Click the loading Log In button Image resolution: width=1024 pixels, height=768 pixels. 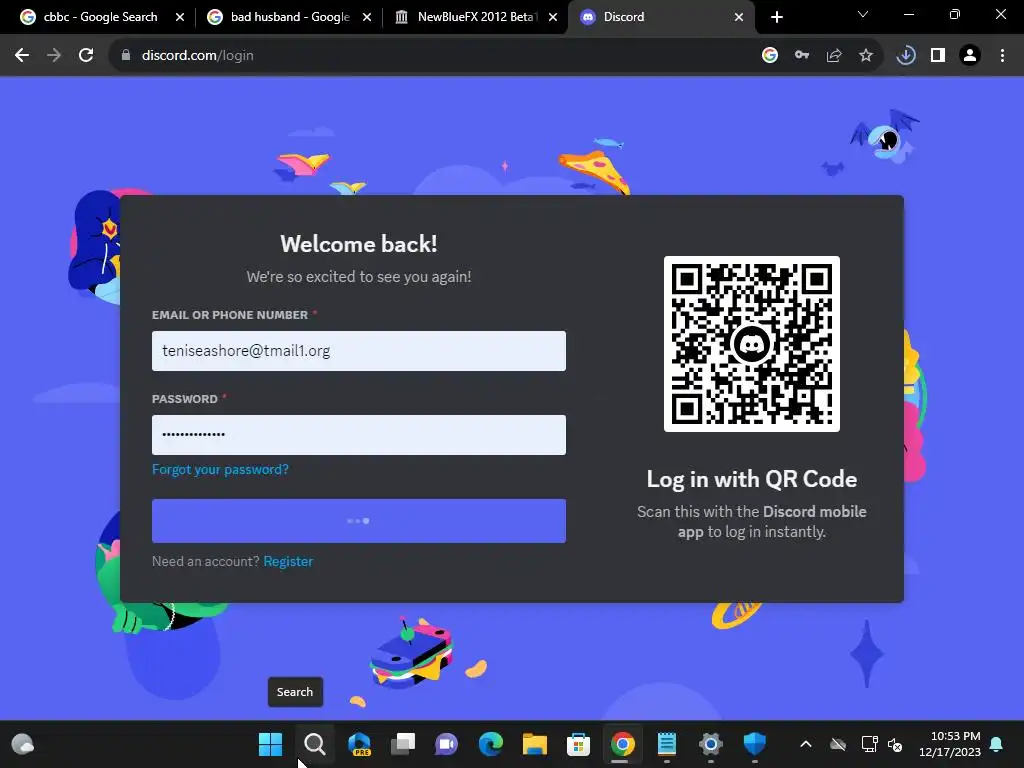pos(359,521)
